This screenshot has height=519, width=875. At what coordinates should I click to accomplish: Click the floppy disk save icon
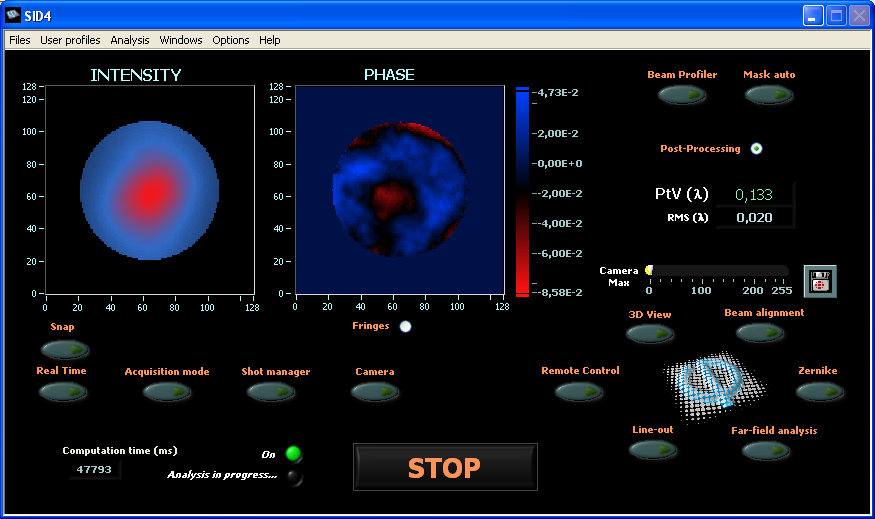pos(819,281)
